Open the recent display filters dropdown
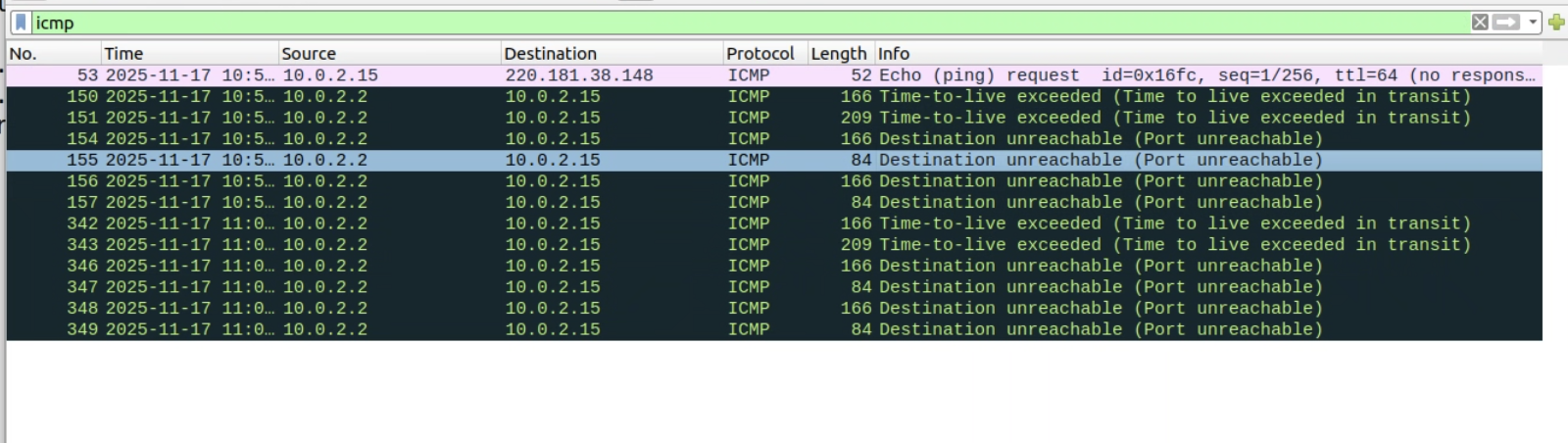 pos(1533,23)
